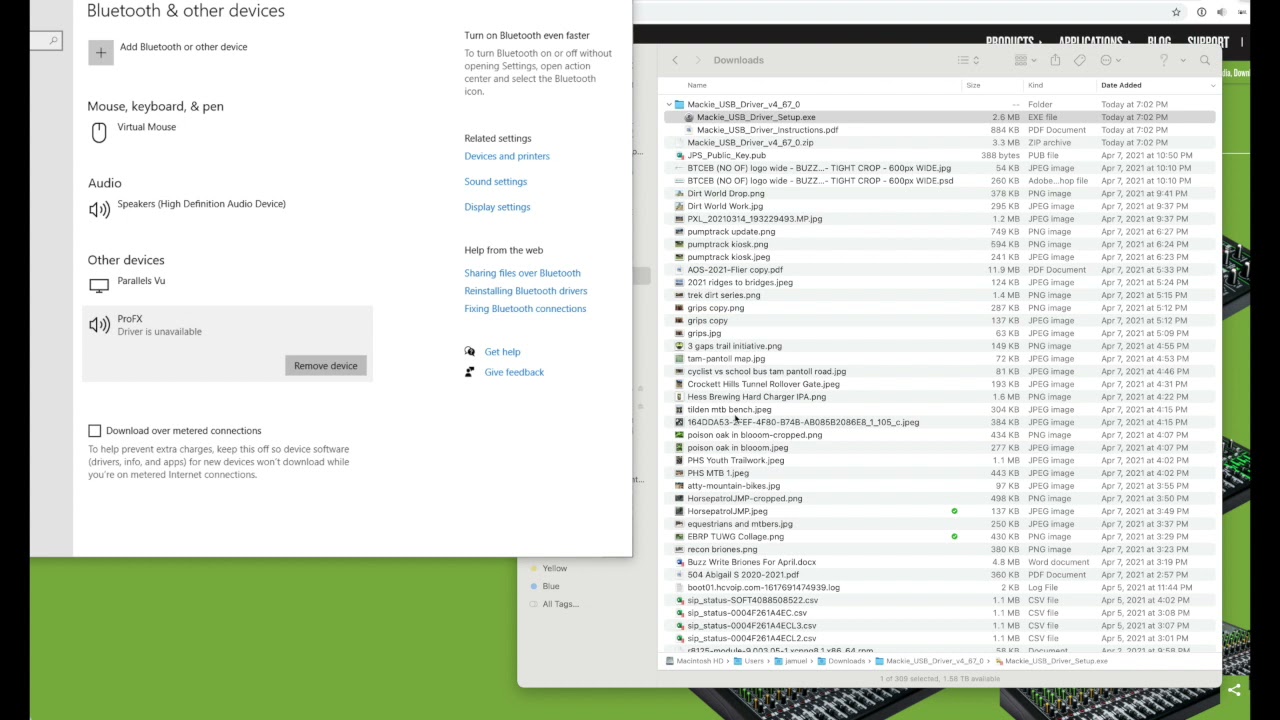1280x720 pixels.
Task: Open the Blog menu item on Mackie site
Action: pos(1159,42)
